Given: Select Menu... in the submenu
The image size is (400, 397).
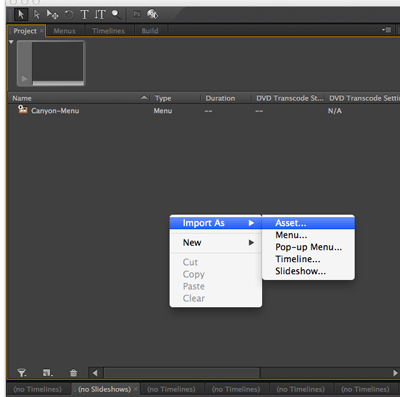Looking at the screenshot, I should (x=308, y=235).
